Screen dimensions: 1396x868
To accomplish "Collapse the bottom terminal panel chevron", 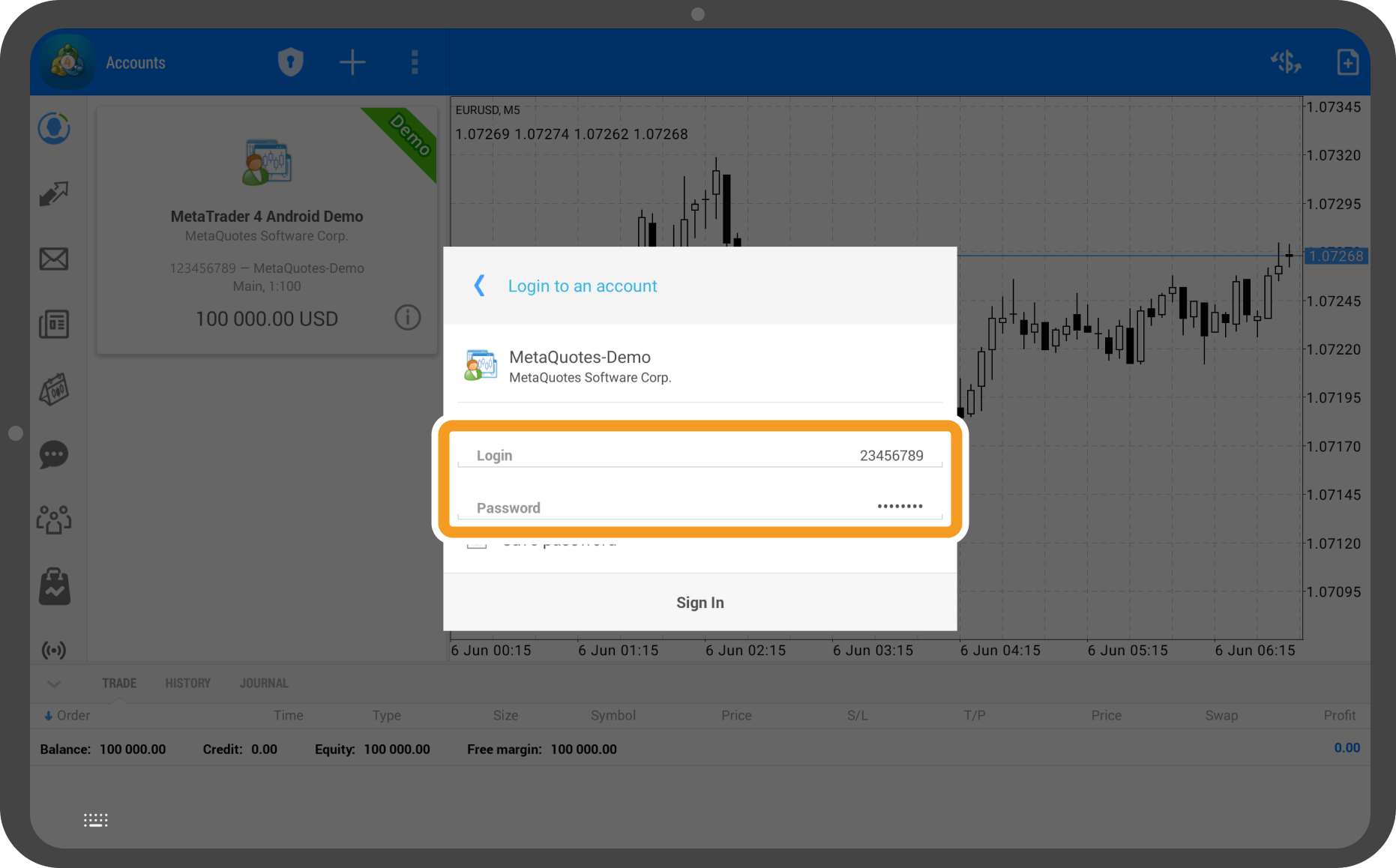I will pos(54,684).
